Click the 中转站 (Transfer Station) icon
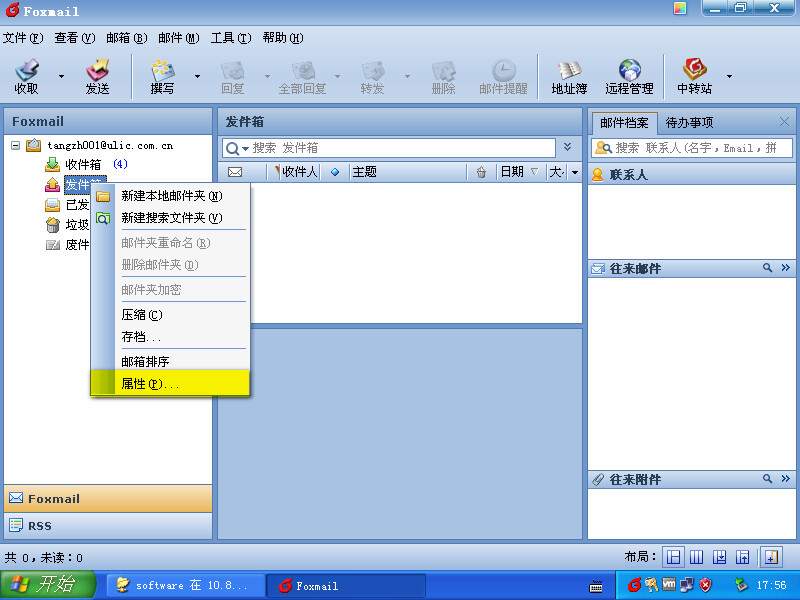Viewport: 800px width, 600px height. coord(694,76)
